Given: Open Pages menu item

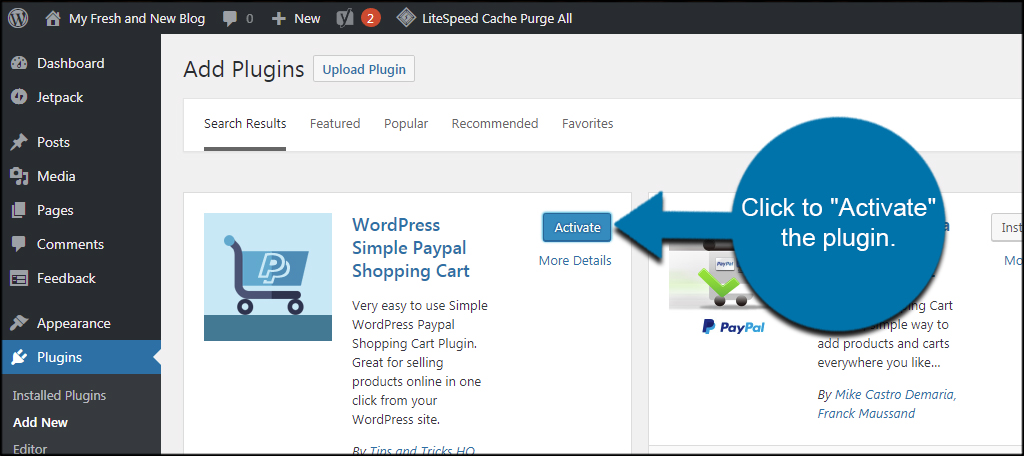Looking at the screenshot, I should [x=56, y=210].
